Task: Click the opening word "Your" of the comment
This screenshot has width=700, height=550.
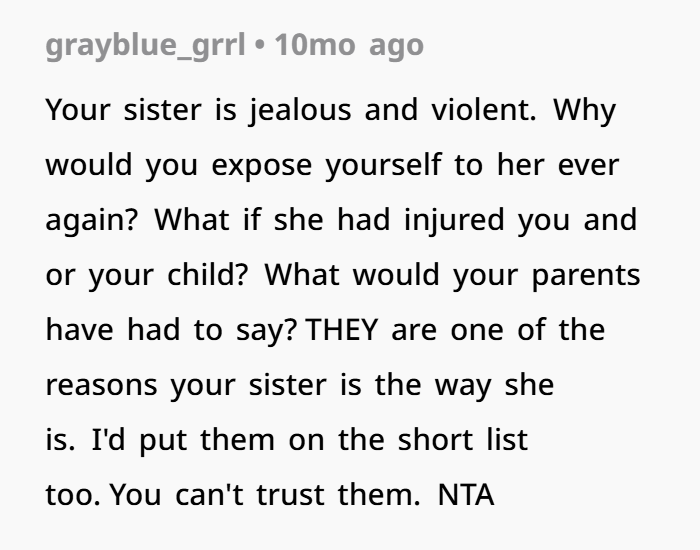Action: pos(78,109)
